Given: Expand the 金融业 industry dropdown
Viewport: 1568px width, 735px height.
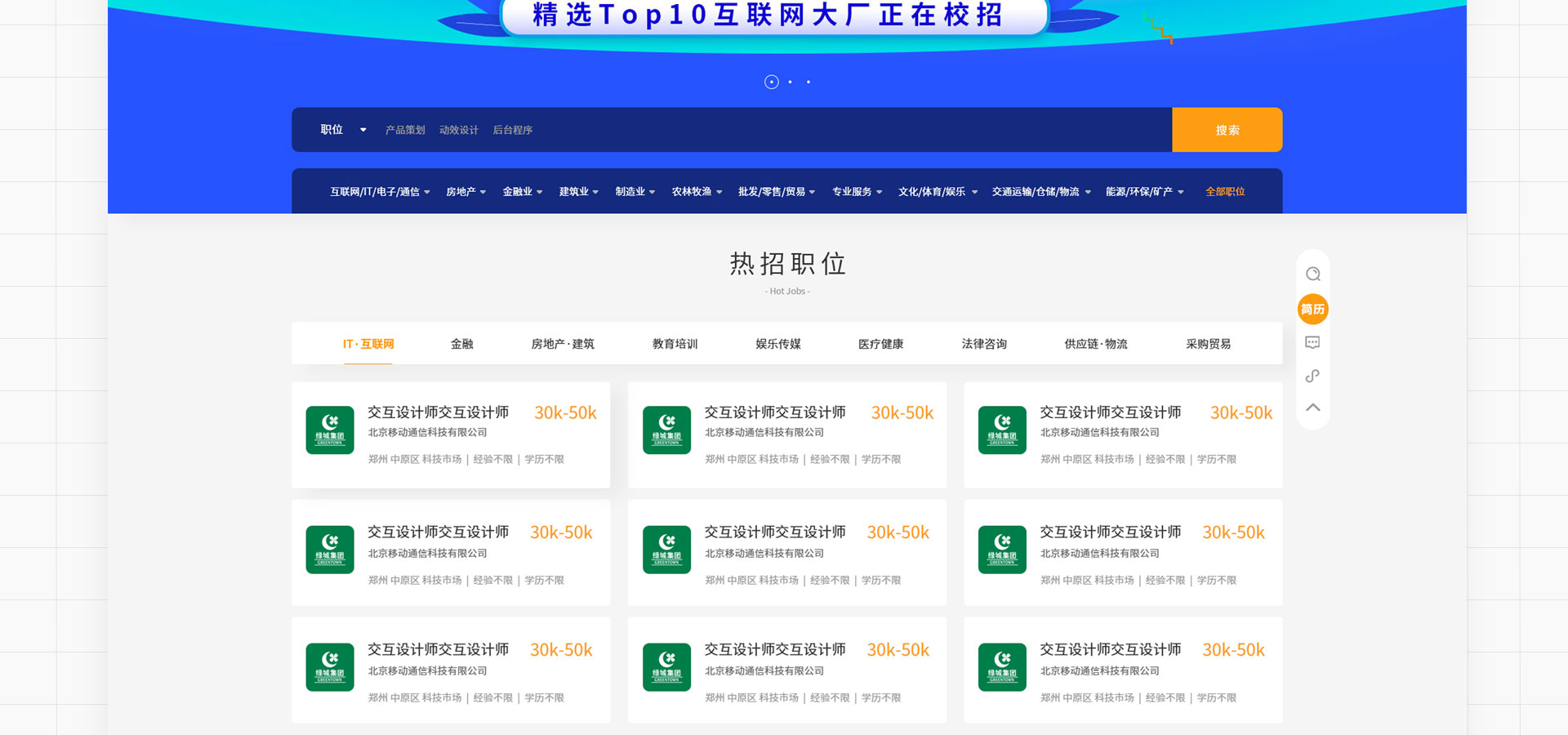Looking at the screenshot, I should click(522, 192).
